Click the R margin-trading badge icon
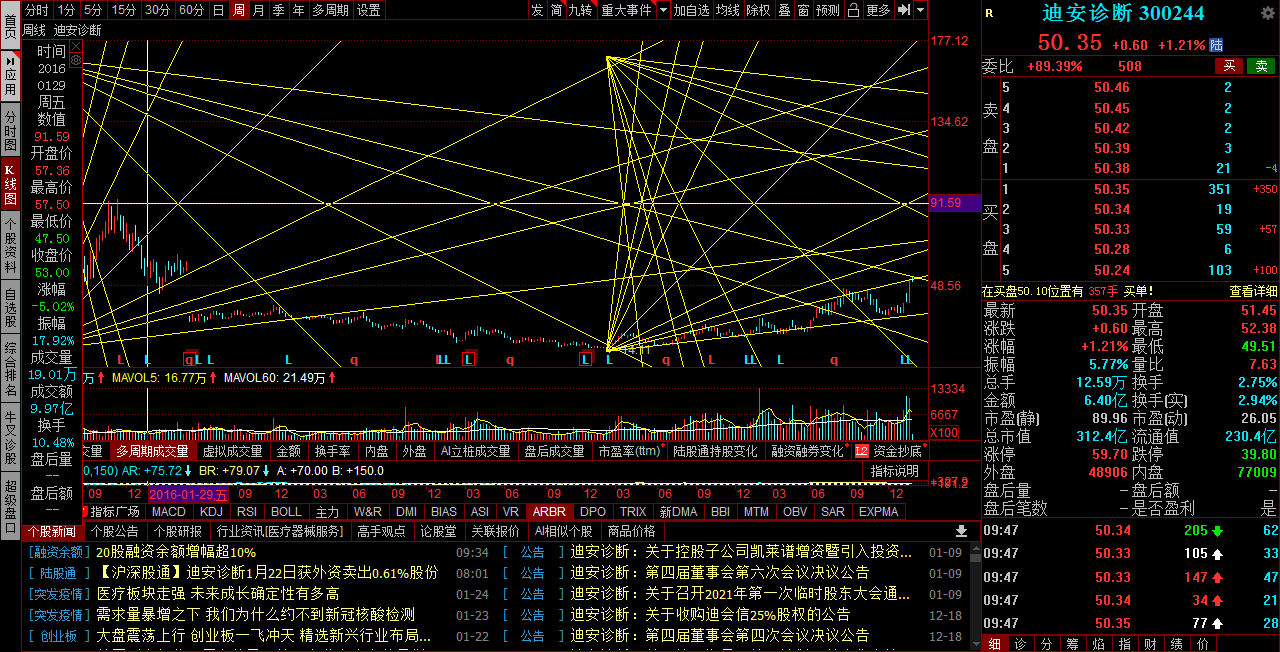Viewport: 1280px width, 652px height. click(989, 13)
